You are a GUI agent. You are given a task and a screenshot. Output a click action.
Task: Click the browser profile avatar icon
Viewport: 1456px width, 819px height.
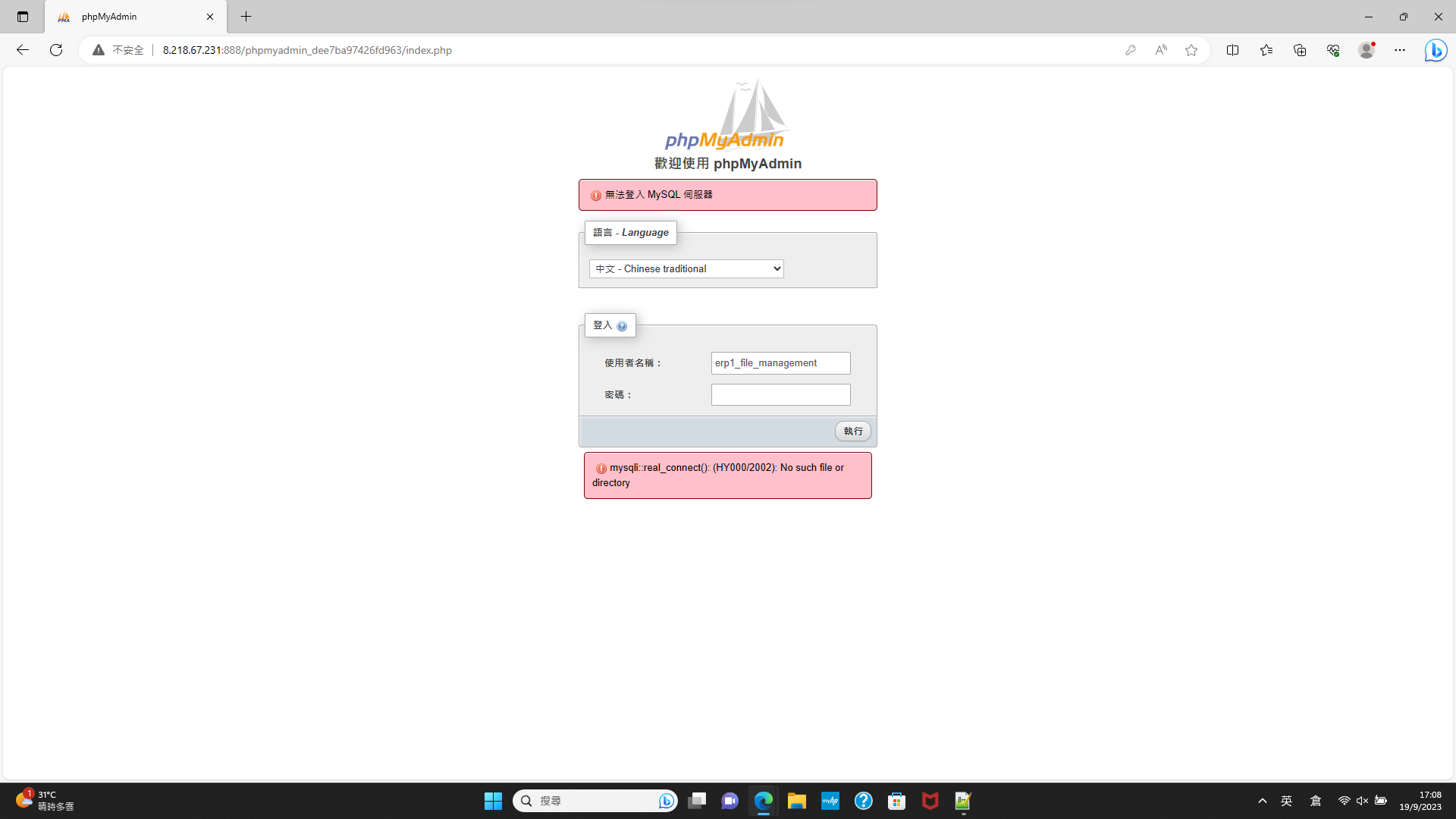click(x=1367, y=50)
